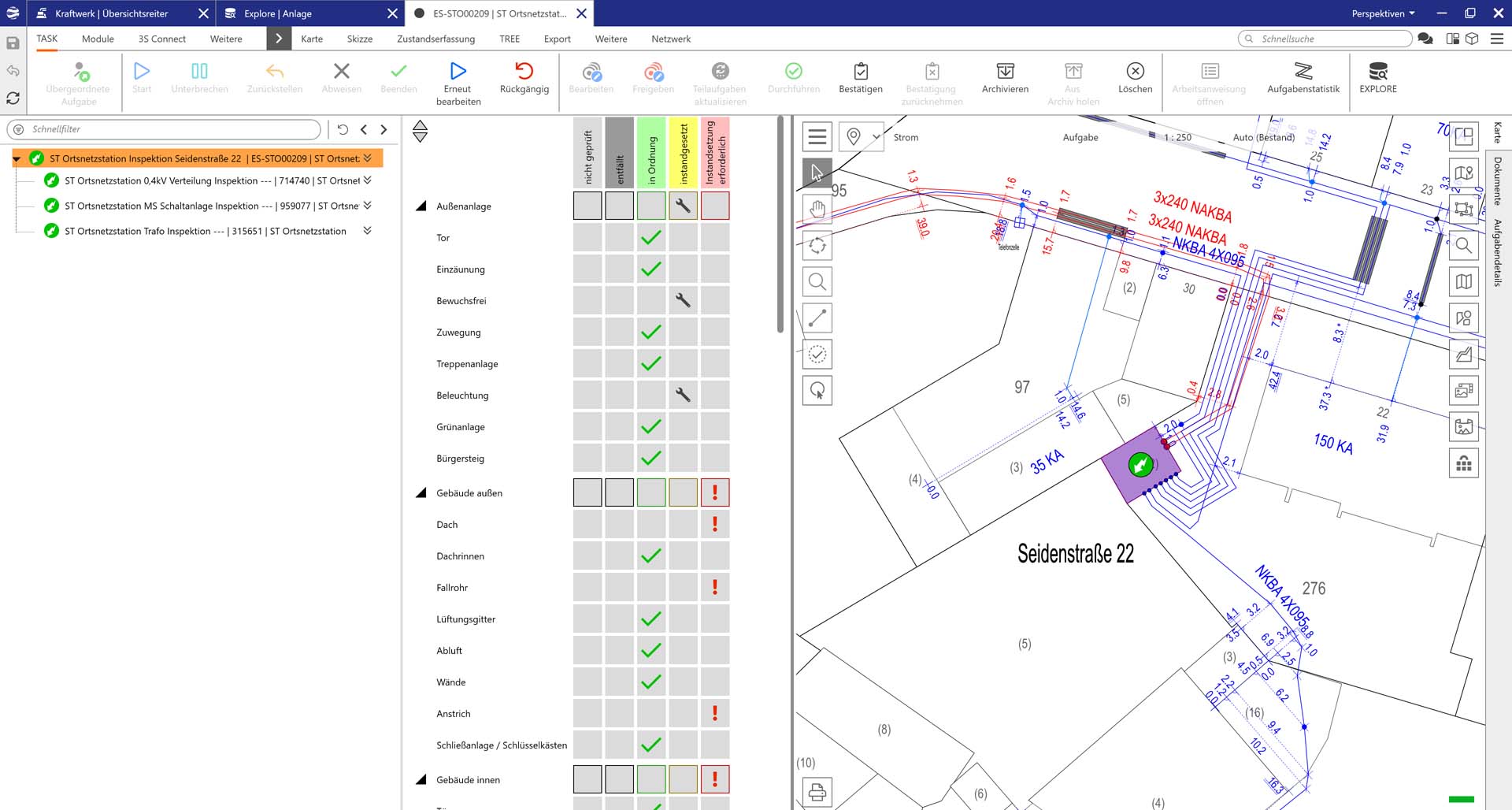1512x810 pixels.
Task: Select the red 'Instandsetzung erforderlich' column header
Action: point(715,153)
